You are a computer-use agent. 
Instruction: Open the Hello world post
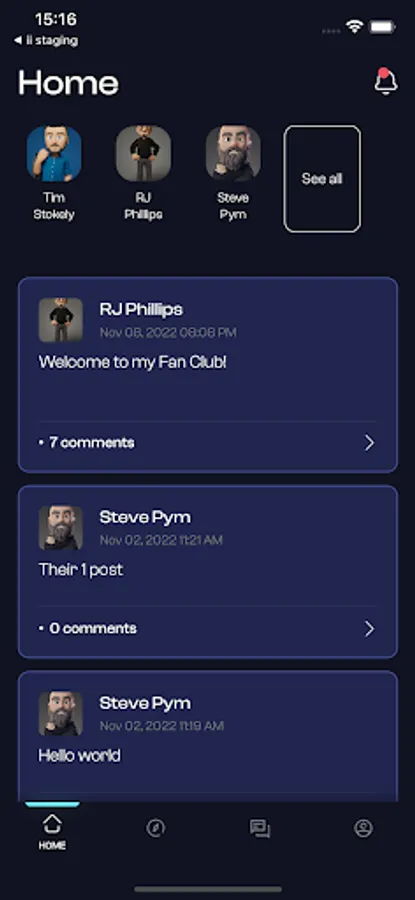[x=79, y=755]
